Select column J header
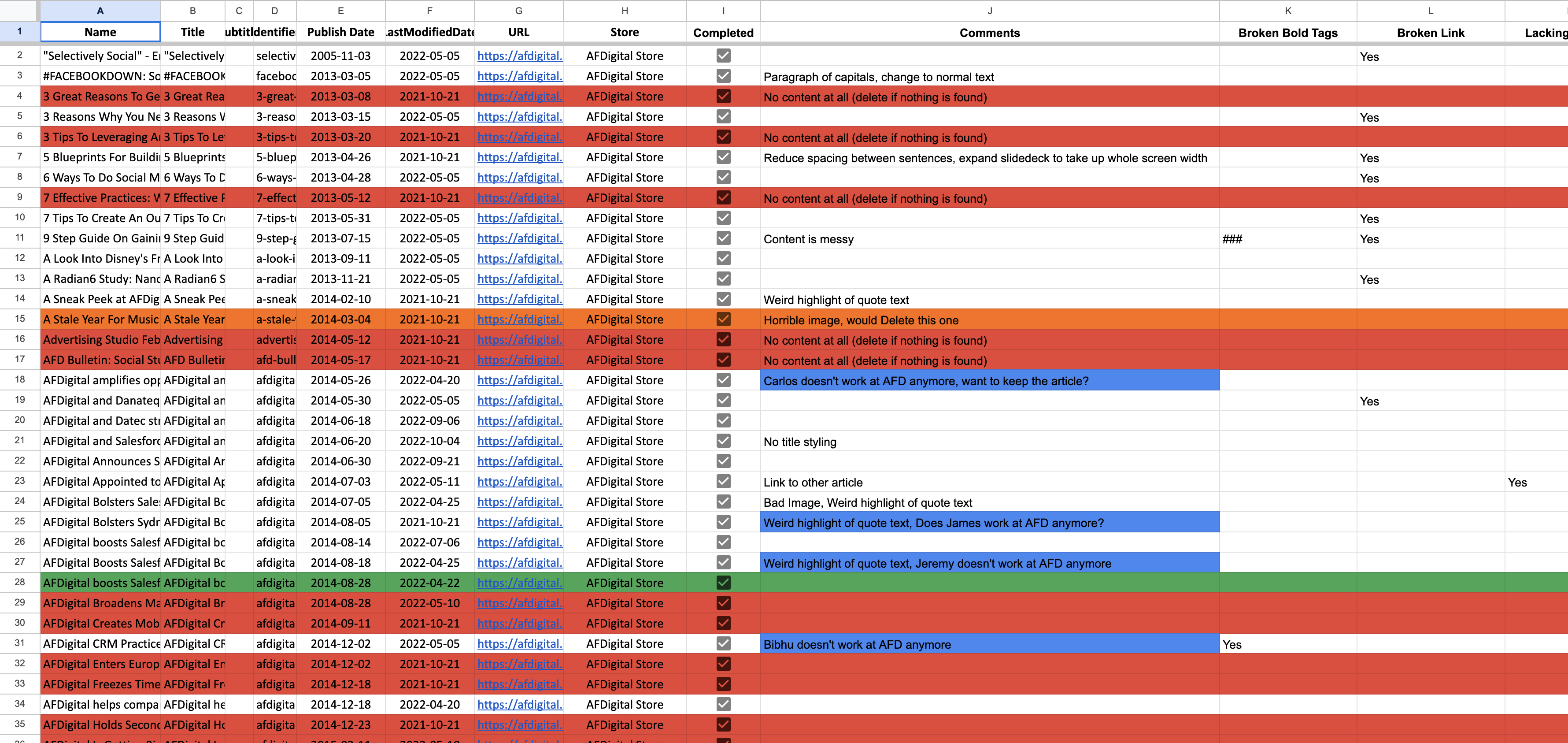The width and height of the screenshot is (1568, 743). pyautogui.click(x=990, y=10)
